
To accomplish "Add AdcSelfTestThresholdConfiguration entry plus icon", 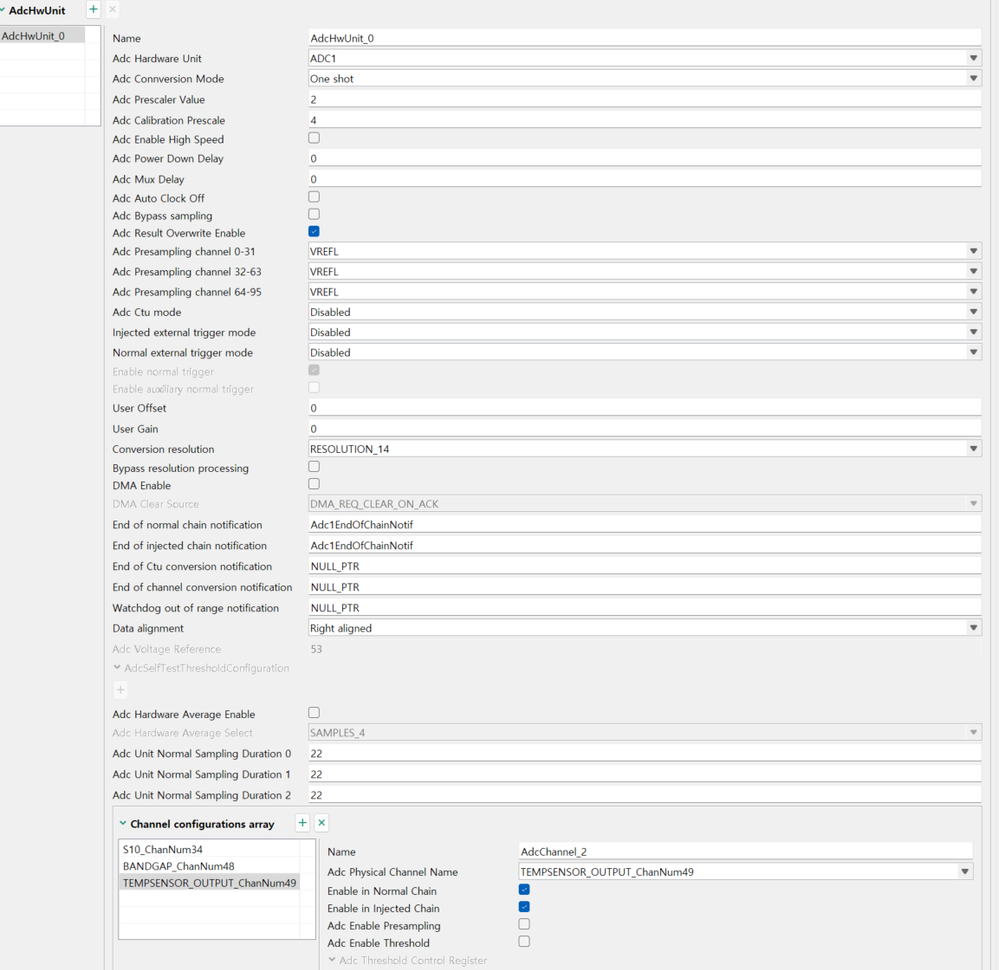I will [120, 690].
